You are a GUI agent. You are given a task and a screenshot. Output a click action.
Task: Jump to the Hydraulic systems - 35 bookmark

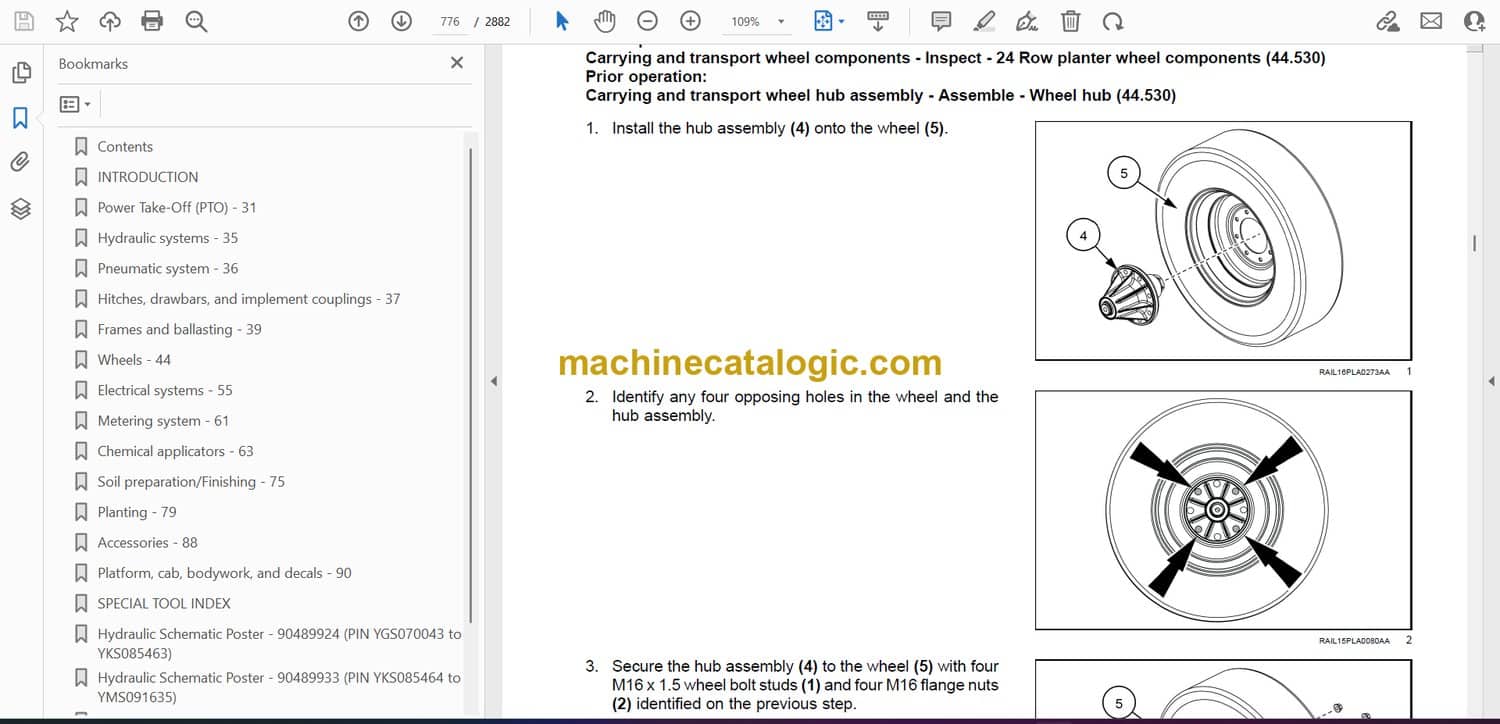point(167,238)
